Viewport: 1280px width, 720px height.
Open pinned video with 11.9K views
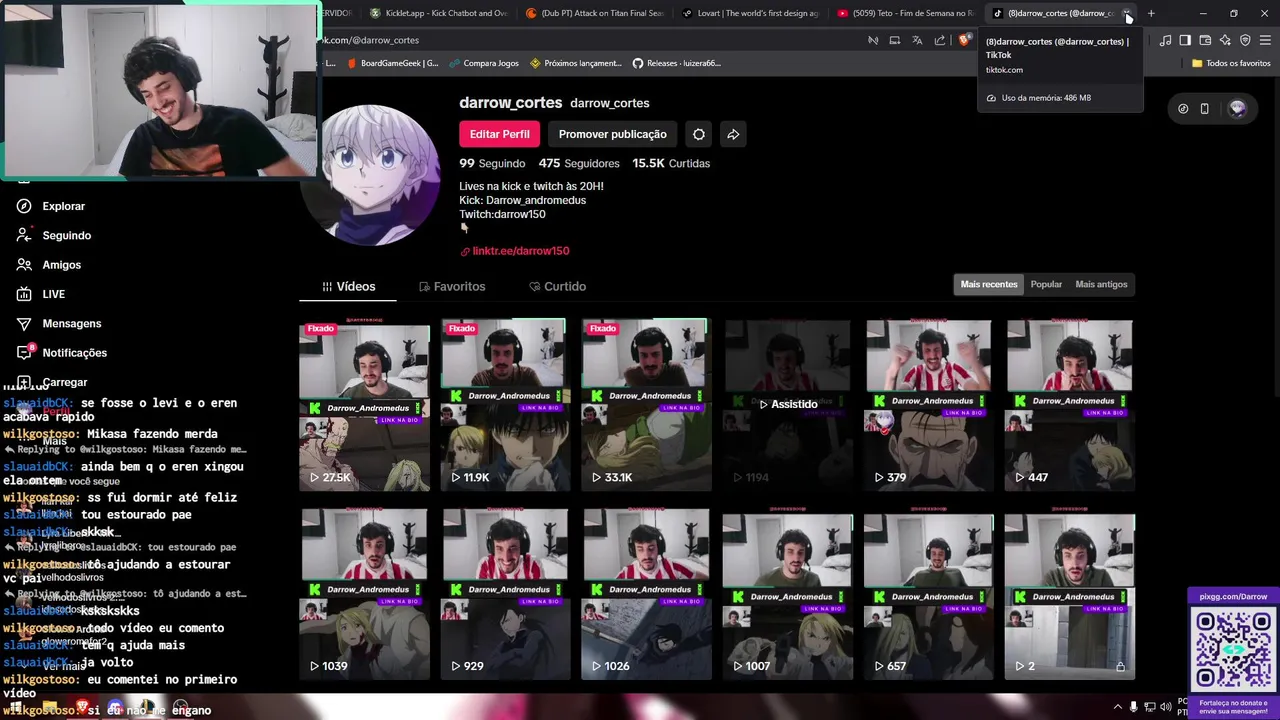pyautogui.click(x=505, y=405)
